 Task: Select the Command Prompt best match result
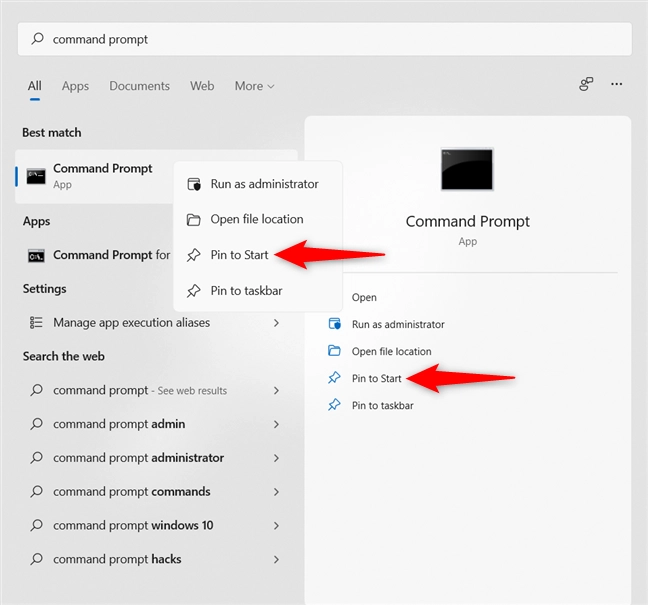point(94,176)
